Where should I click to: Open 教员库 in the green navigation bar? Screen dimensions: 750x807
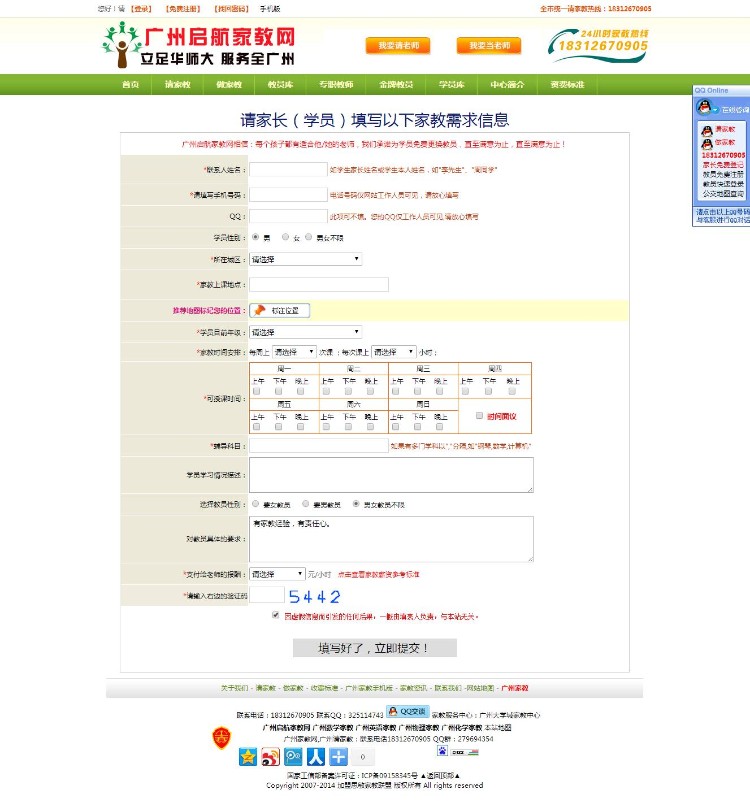280,84
